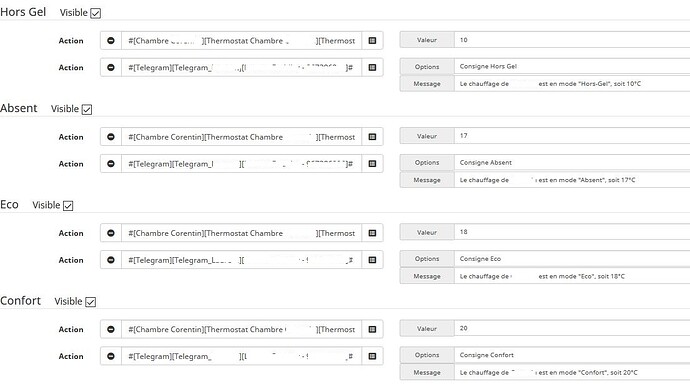The image size is (690, 389).
Task: Open command picker for Hors Gel thermostat action
Action: [x=372, y=40]
